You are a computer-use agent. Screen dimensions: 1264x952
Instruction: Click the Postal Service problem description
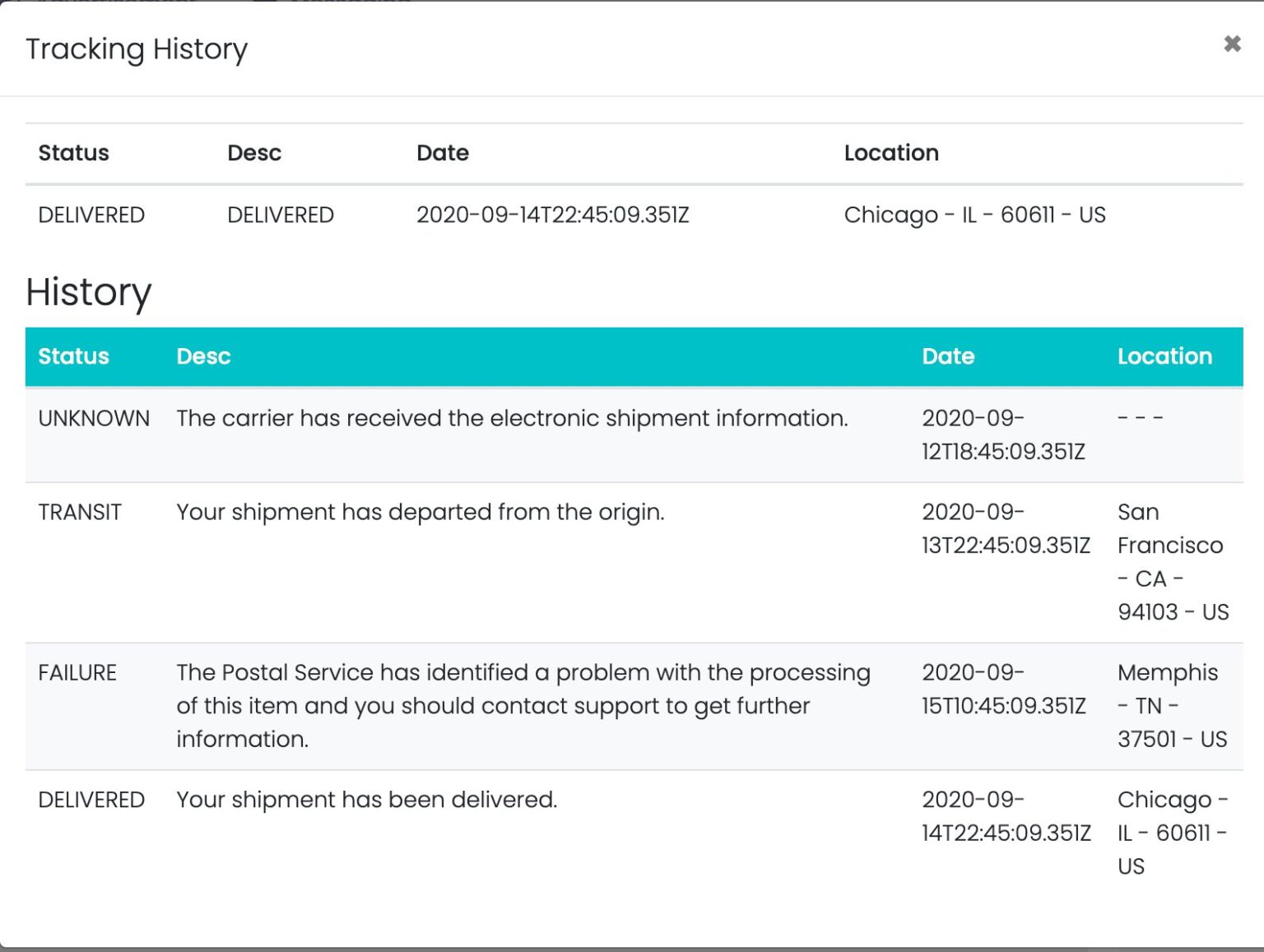(x=523, y=705)
